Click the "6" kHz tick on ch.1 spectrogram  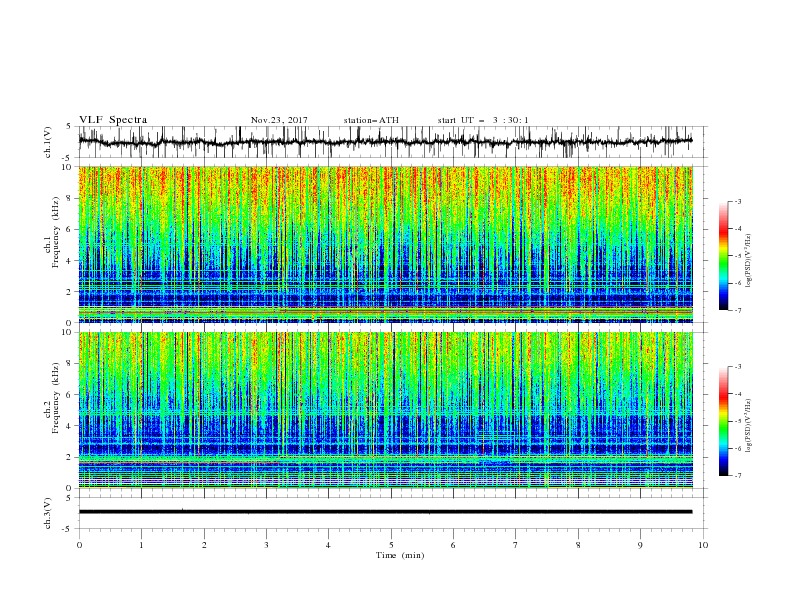click(70, 229)
